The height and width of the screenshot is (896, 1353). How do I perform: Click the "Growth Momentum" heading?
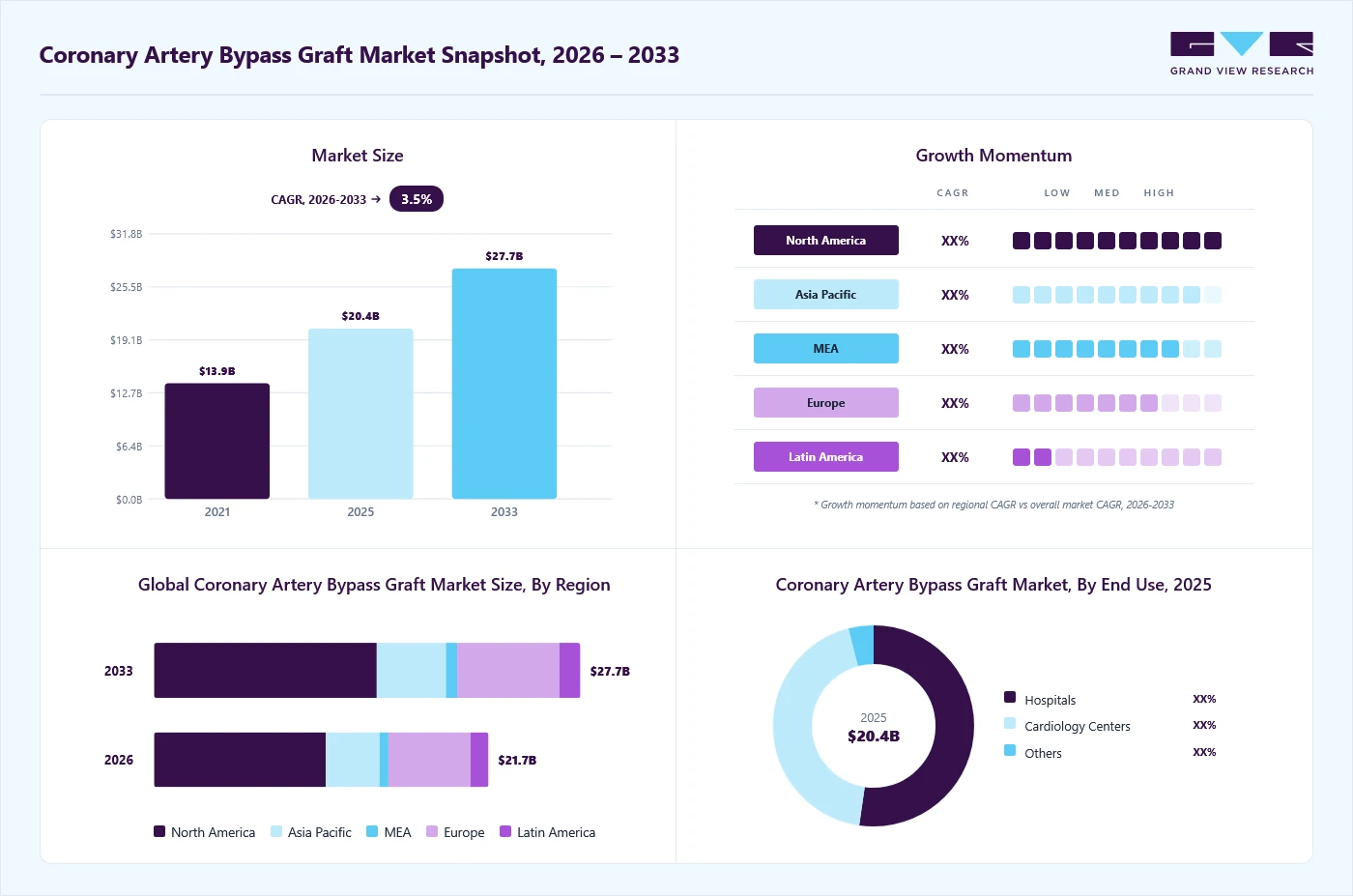pos(993,156)
